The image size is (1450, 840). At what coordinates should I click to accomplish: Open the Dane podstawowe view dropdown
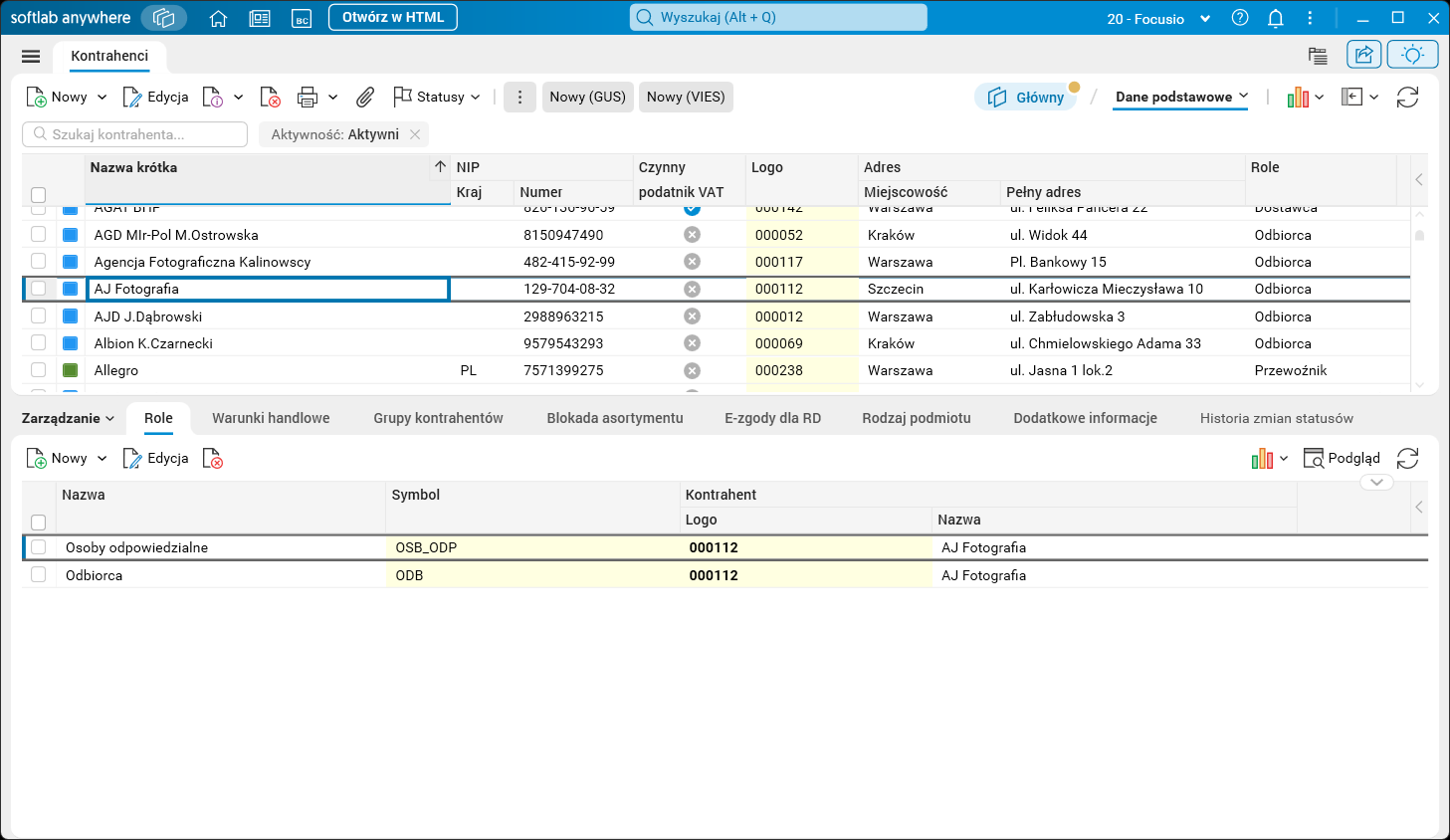1180,97
